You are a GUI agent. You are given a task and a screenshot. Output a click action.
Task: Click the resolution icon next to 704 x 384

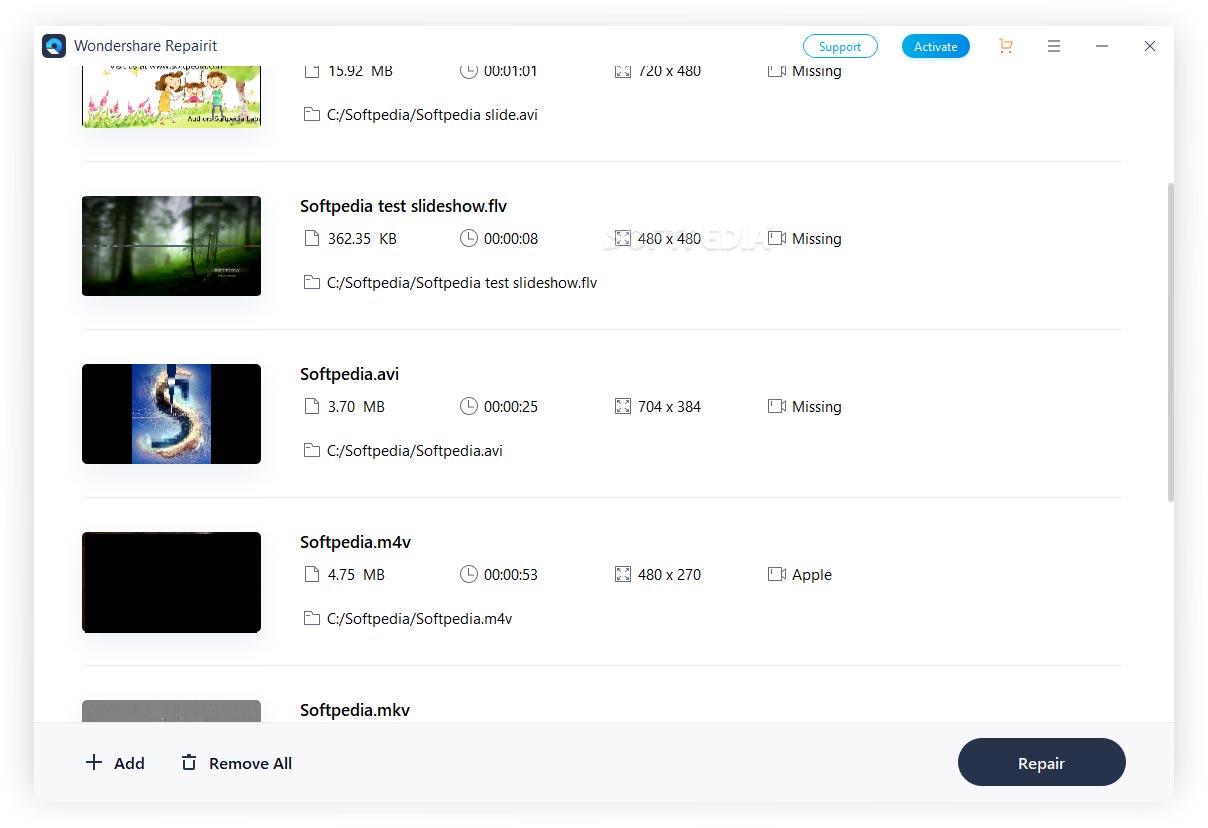[623, 407]
